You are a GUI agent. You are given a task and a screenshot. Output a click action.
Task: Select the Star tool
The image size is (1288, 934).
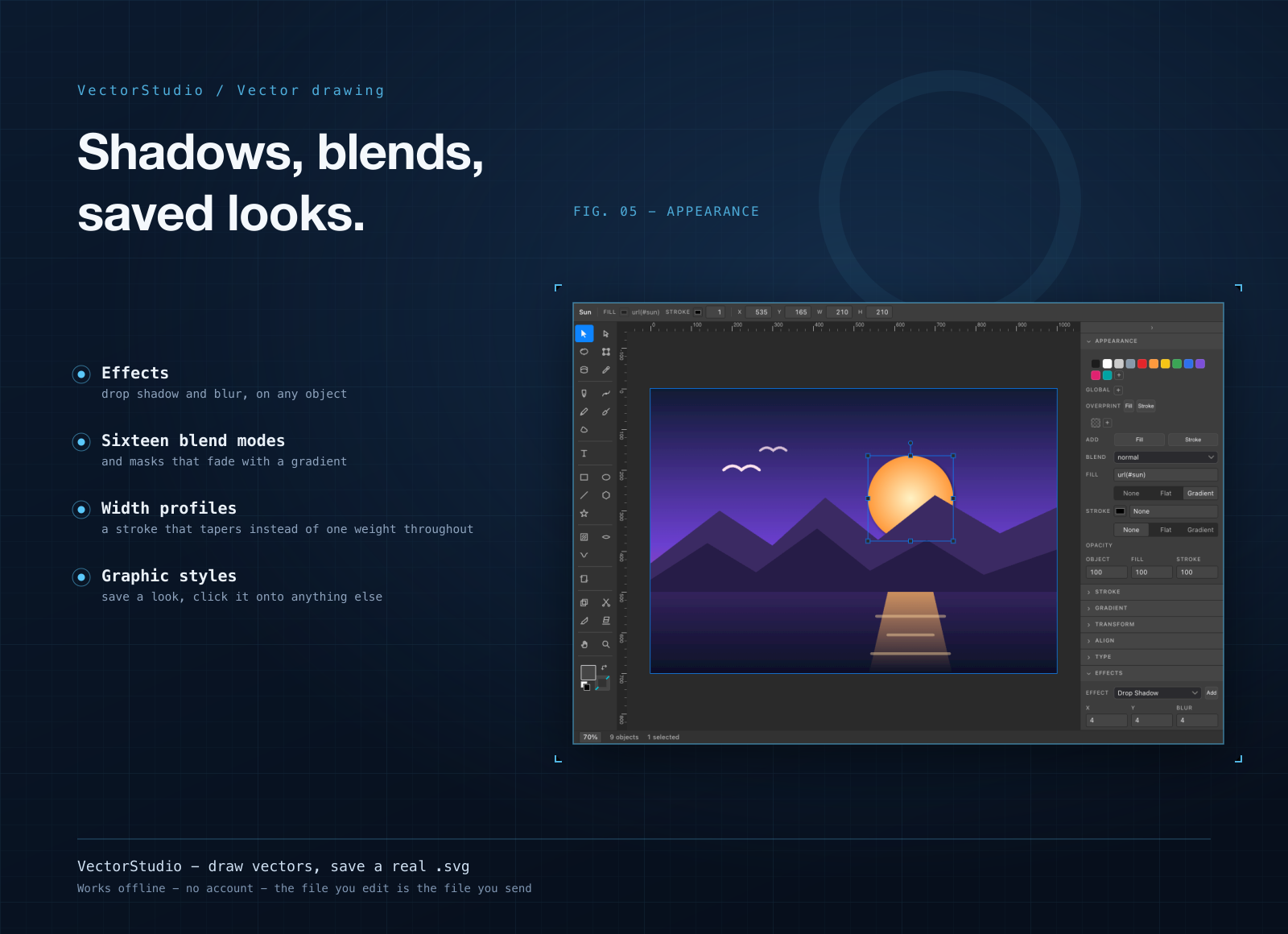tap(584, 513)
